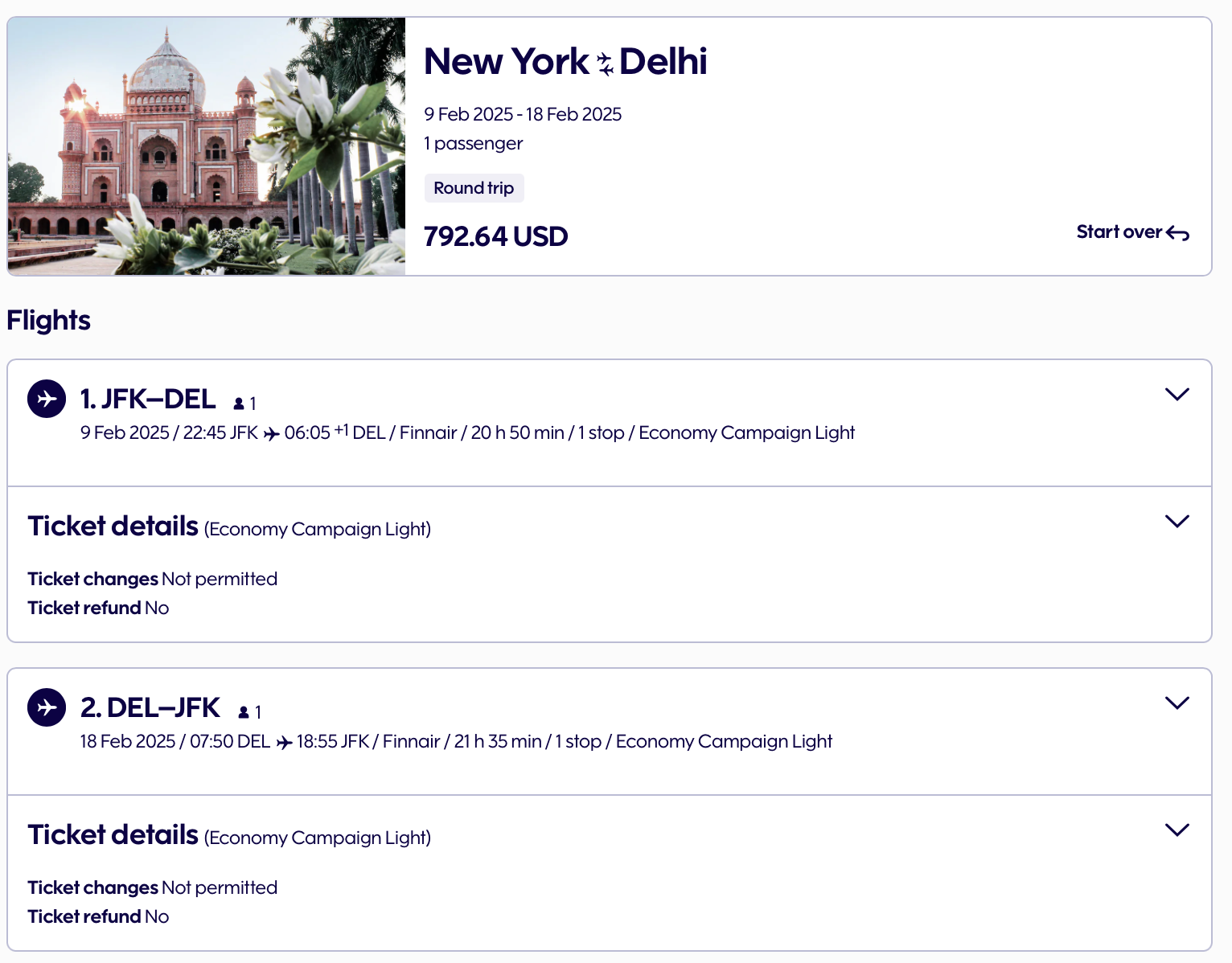This screenshot has height=963, width=1232.
Task: Click the Start over arrow icon
Action: tap(1178, 233)
